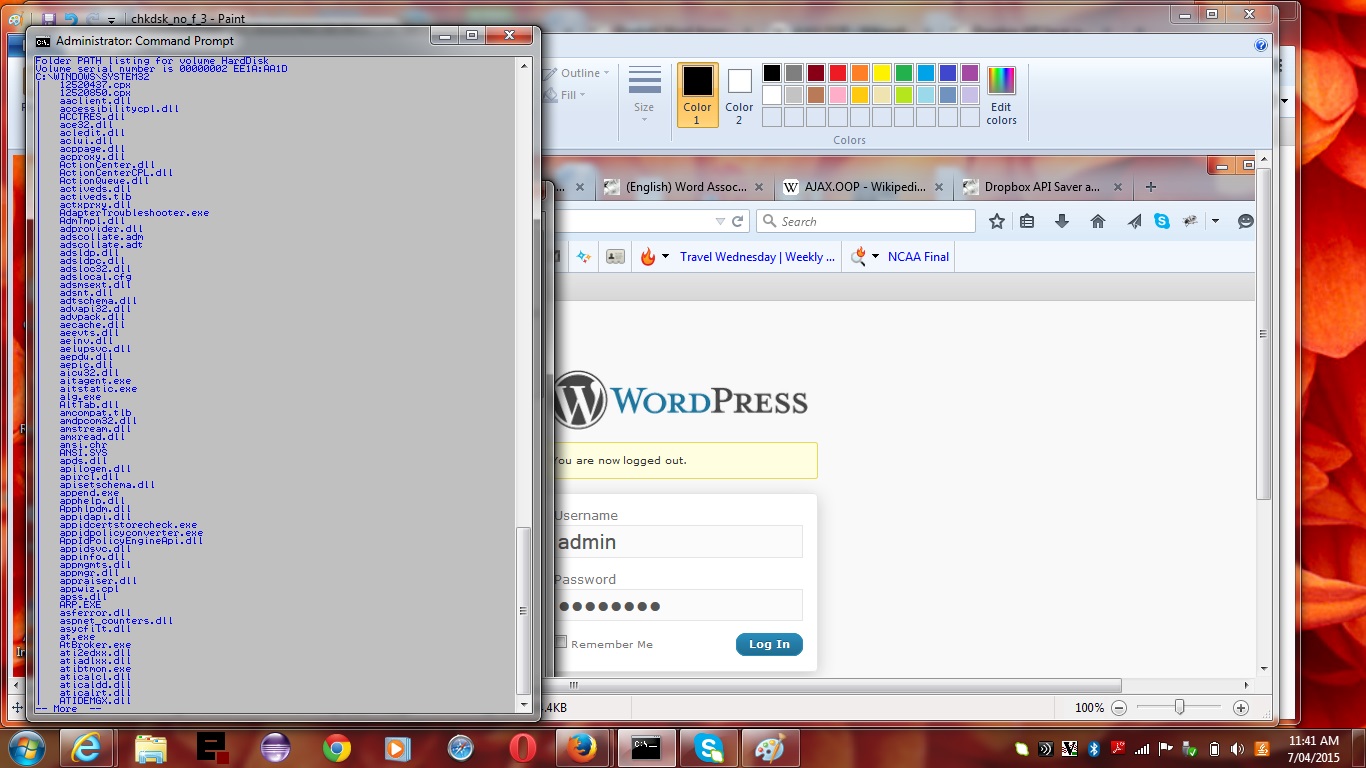Click the Firefox Search box
Image resolution: width=1366 pixels, height=768 pixels.
click(x=866, y=221)
